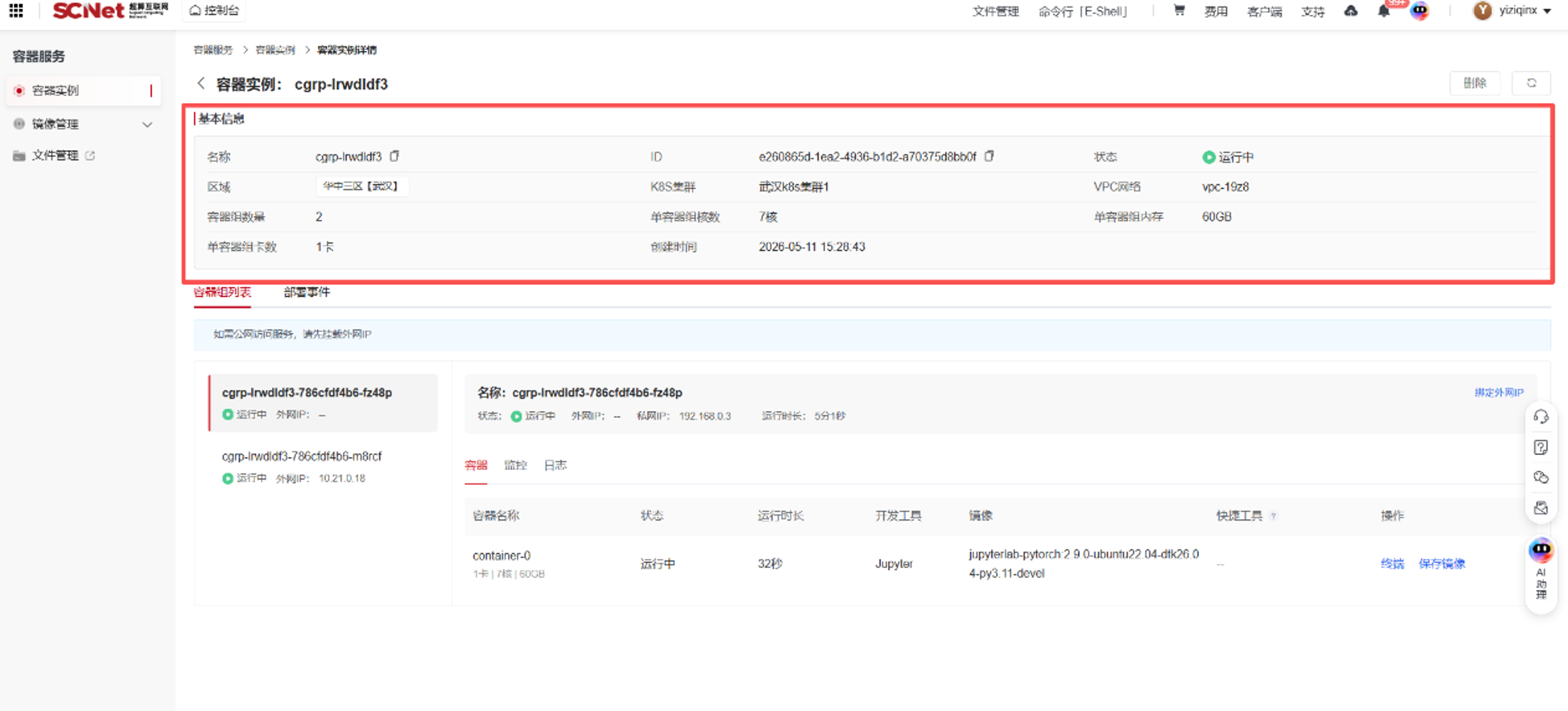
Task: Switch to the 部署事件 tab
Action: coord(307,292)
